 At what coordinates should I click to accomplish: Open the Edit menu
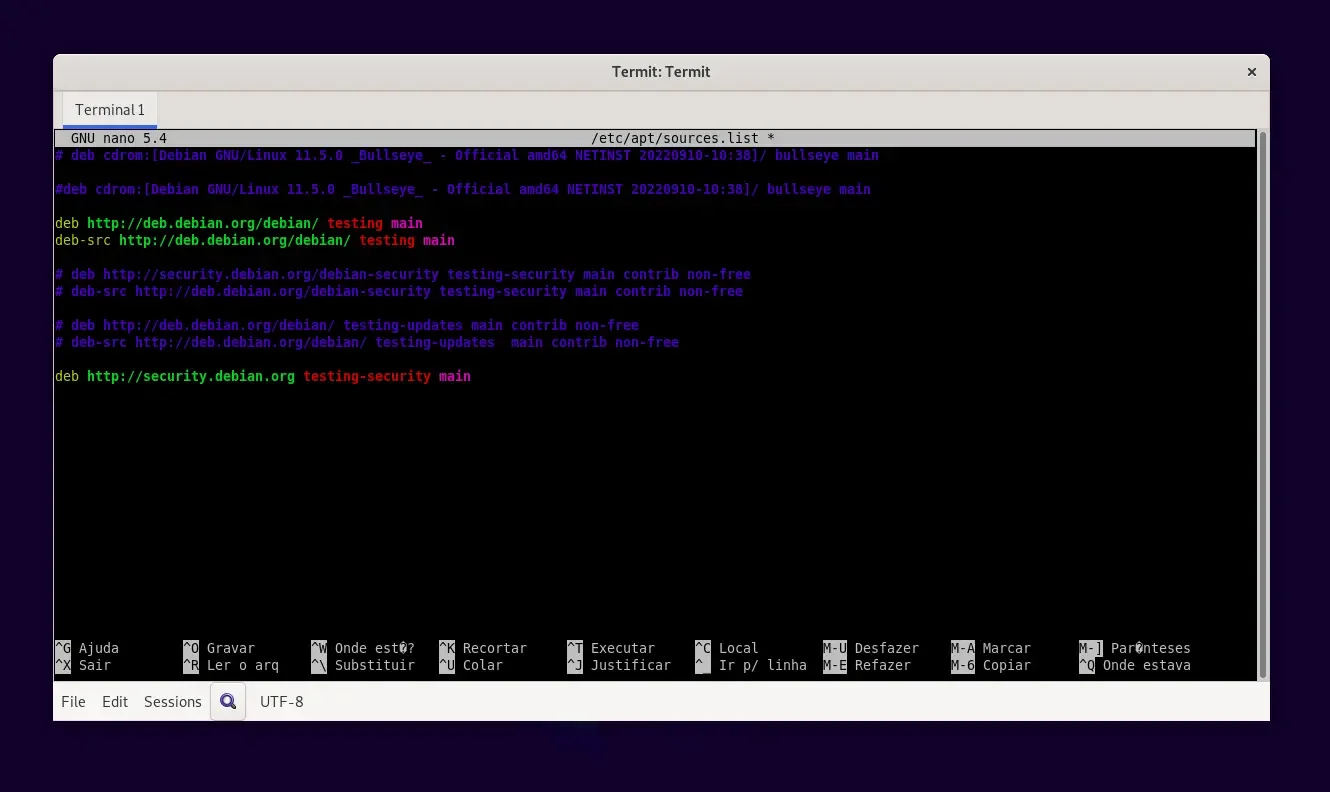115,702
